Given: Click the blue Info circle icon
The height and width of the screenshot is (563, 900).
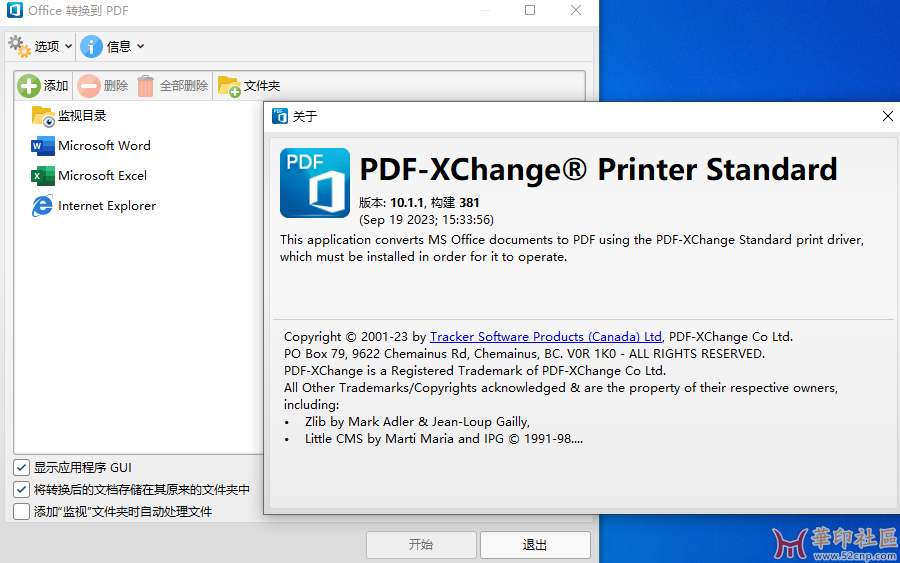Looking at the screenshot, I should point(91,46).
